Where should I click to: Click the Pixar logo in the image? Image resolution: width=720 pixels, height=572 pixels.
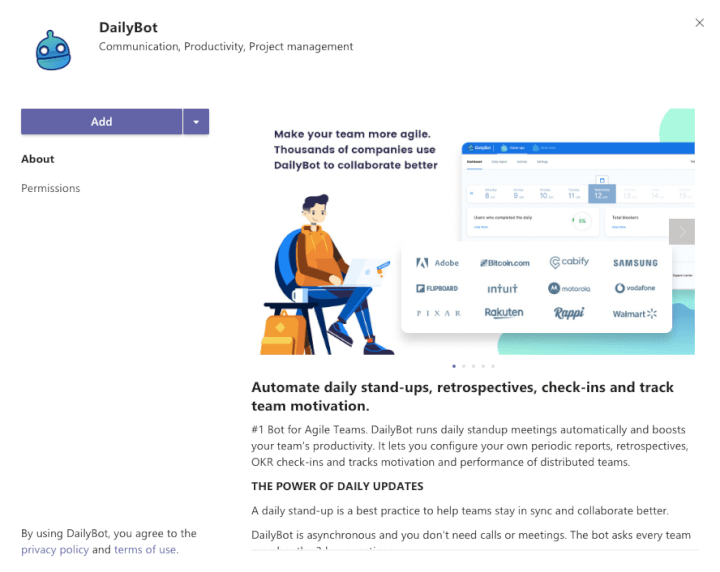(438, 313)
